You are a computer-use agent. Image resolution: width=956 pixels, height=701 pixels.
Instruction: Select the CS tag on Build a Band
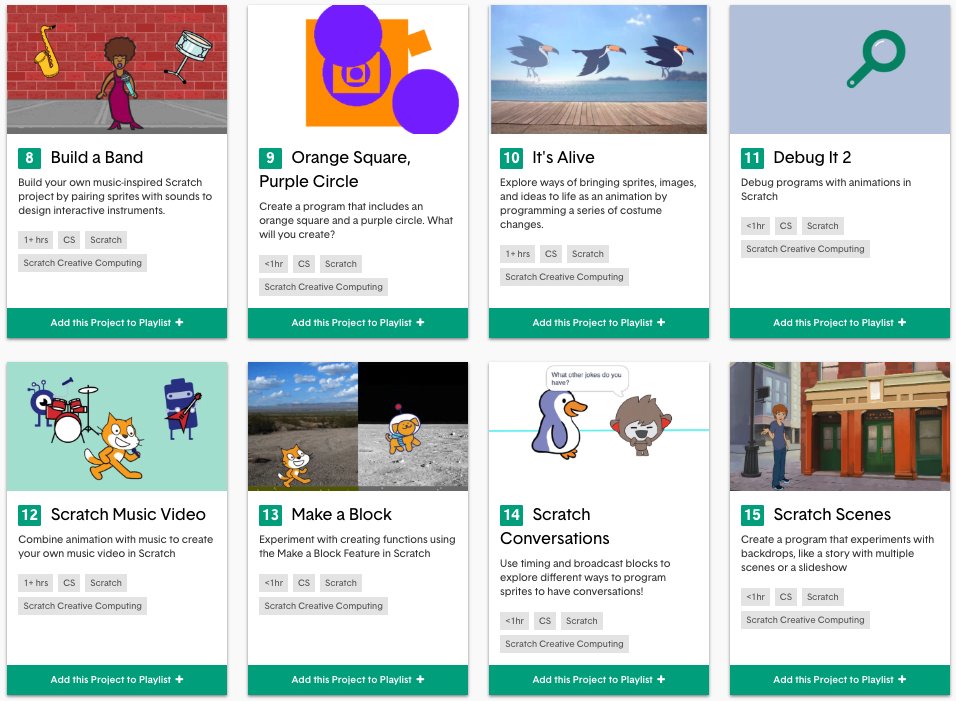tap(70, 240)
